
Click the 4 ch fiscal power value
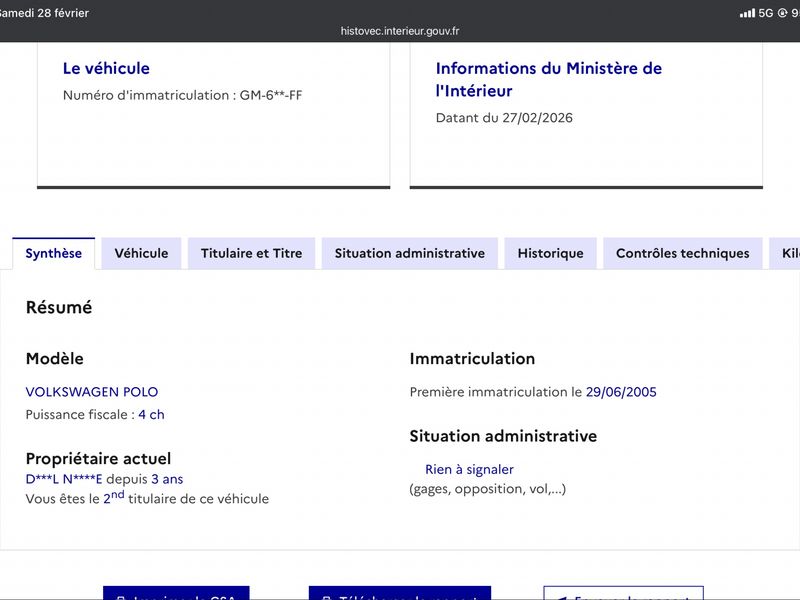(151, 414)
